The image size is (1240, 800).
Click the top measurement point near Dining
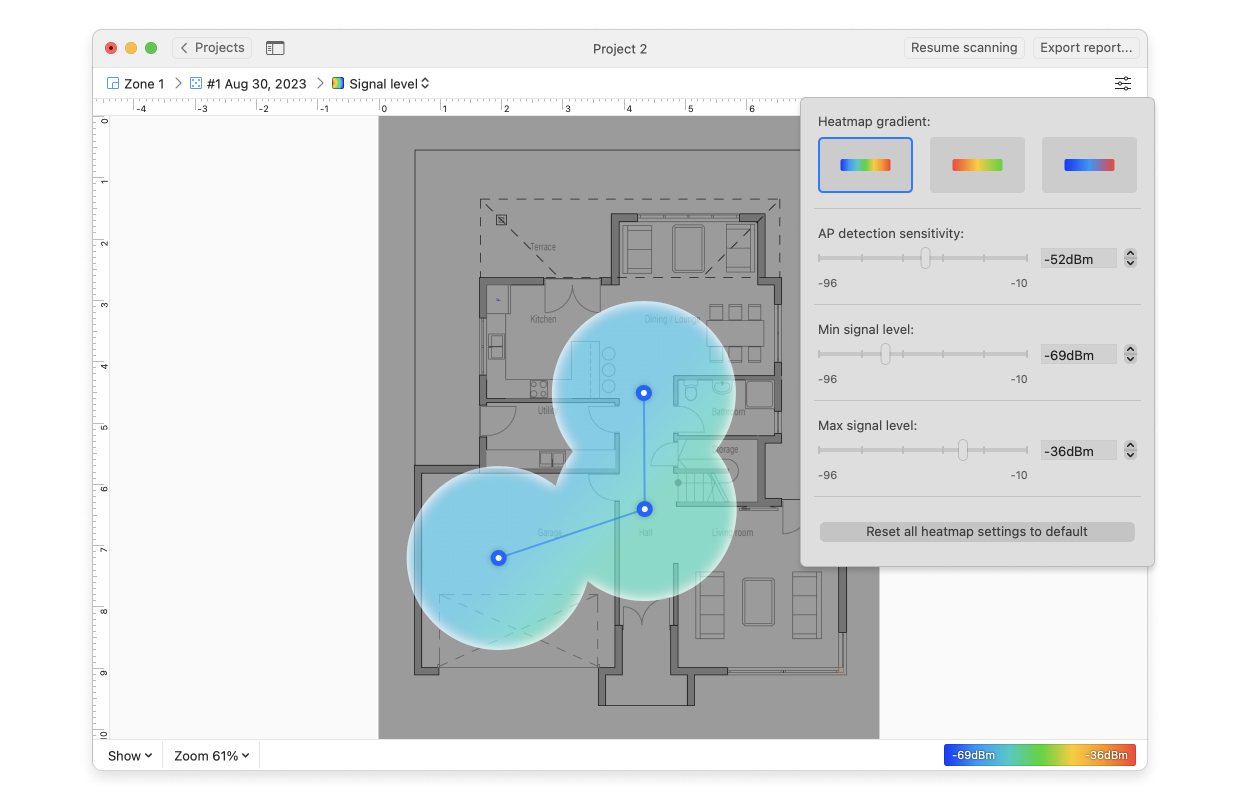click(x=644, y=393)
